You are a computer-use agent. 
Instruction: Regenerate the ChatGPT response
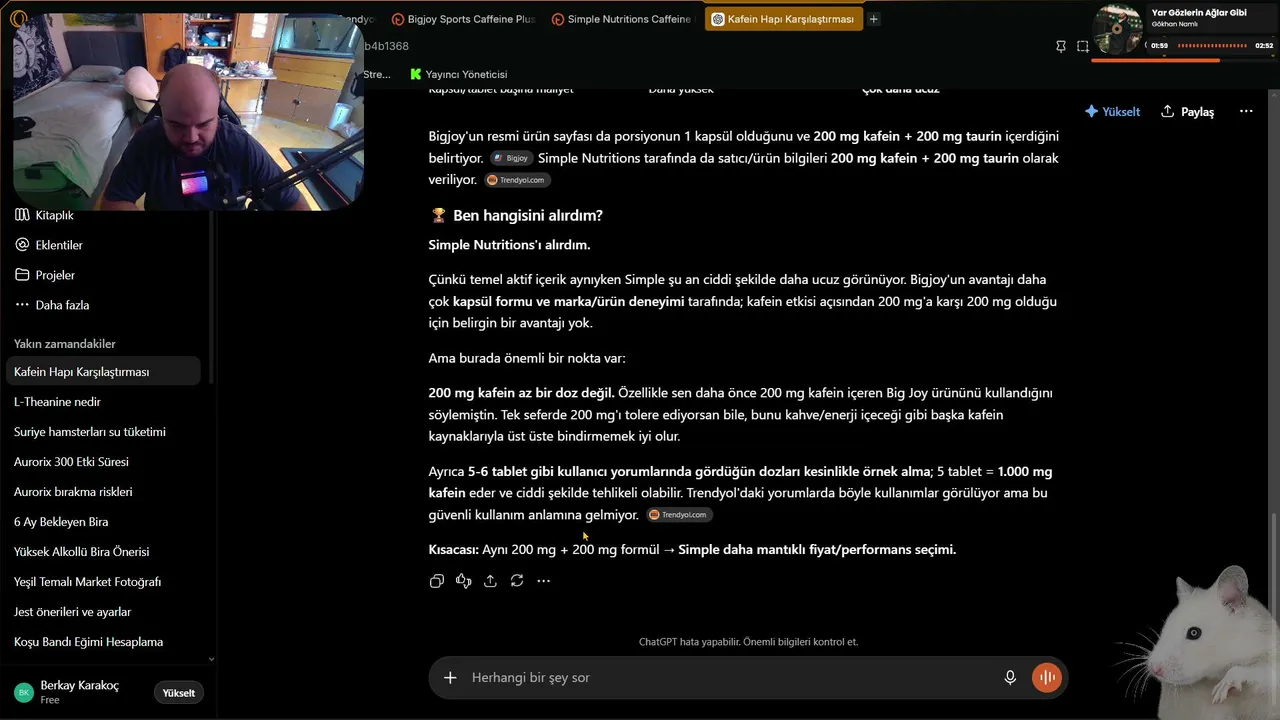517,581
